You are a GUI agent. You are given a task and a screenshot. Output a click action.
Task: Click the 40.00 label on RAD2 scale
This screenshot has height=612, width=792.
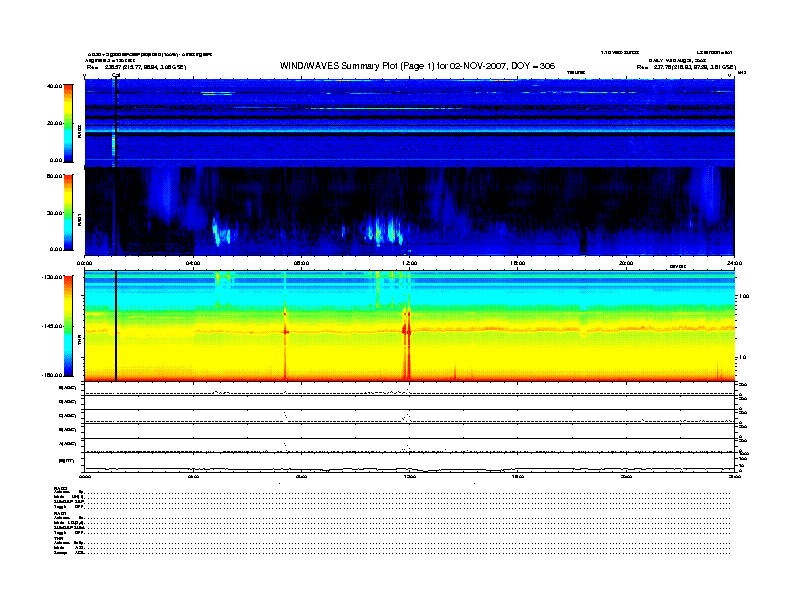tap(54, 86)
